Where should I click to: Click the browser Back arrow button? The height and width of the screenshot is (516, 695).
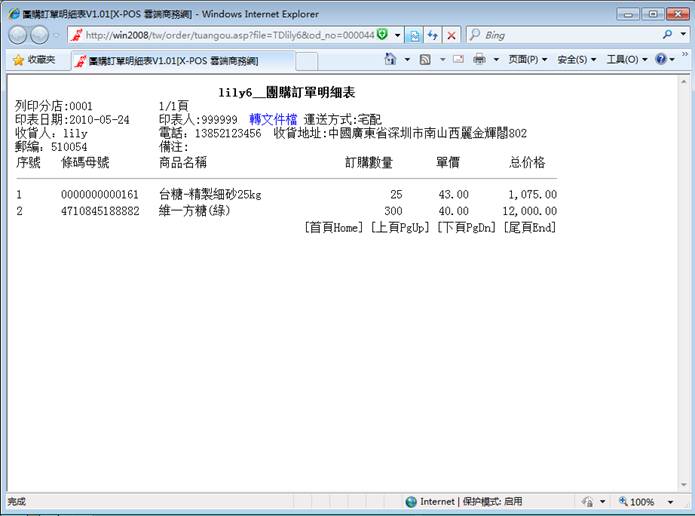point(19,35)
